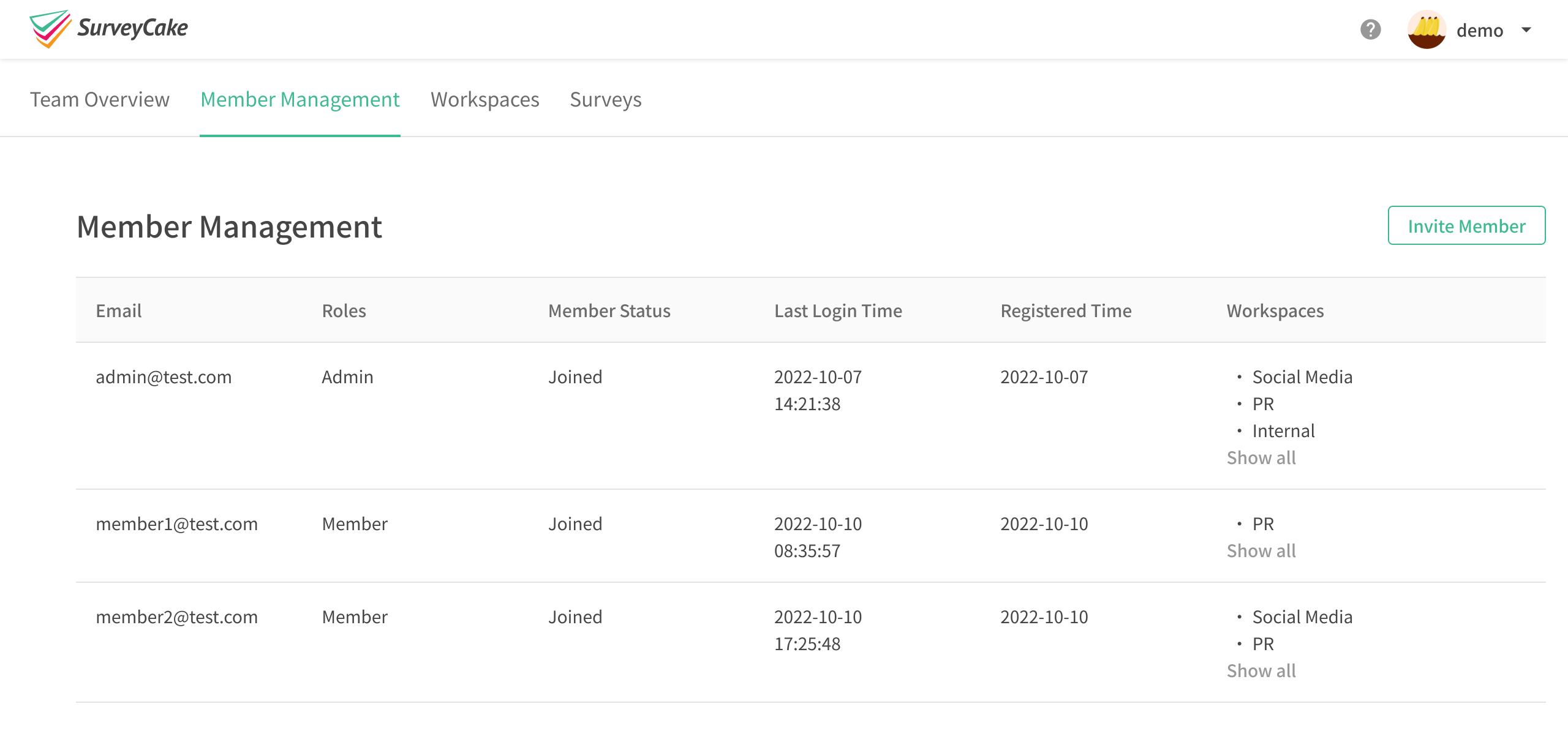Click the demo user avatar
The image size is (1568, 753).
coord(1427,29)
